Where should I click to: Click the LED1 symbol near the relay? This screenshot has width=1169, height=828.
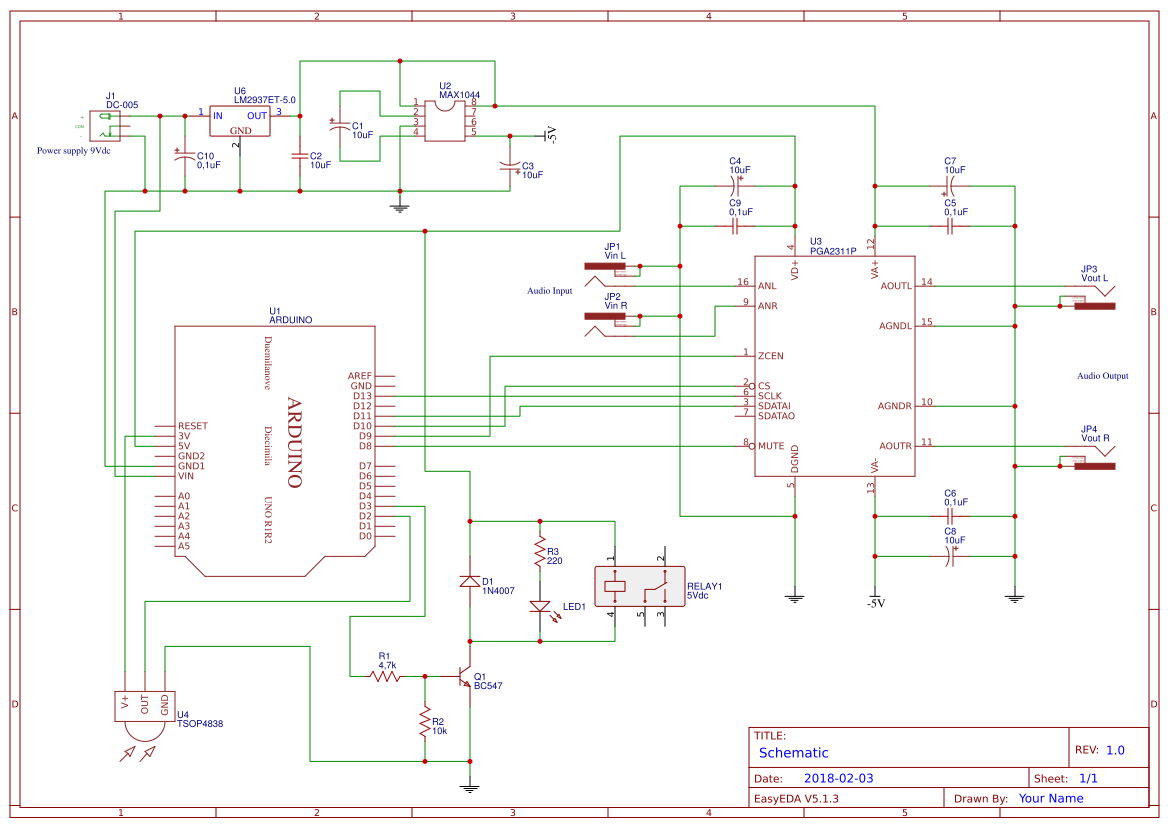tap(540, 605)
